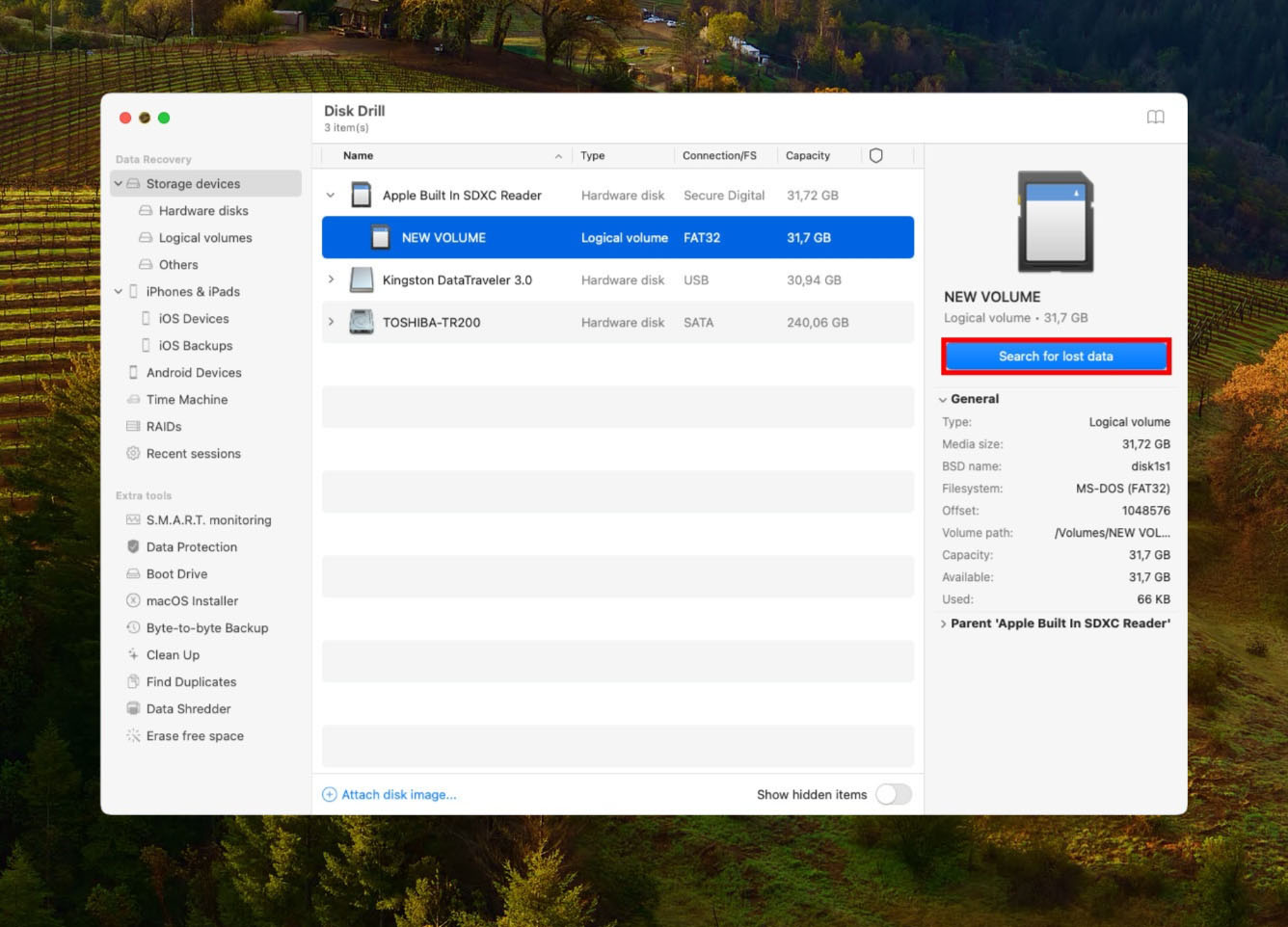Open Android Devices in the sidebar
This screenshot has width=1288, height=927.
[x=194, y=373]
